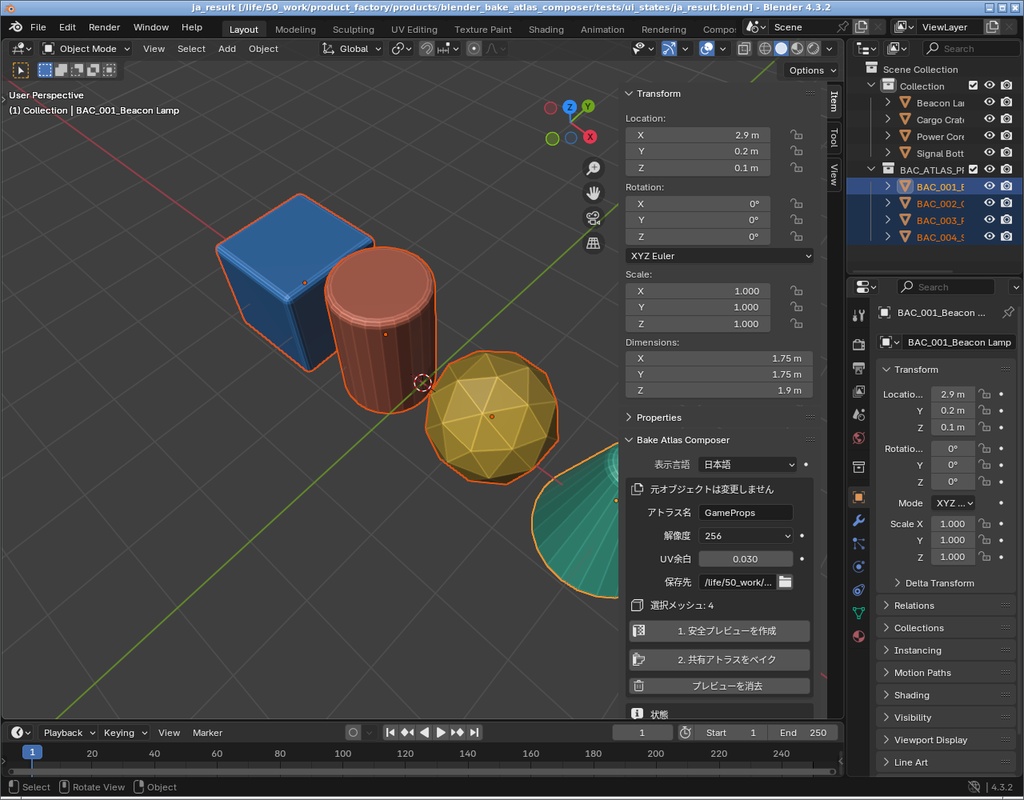1024x800 pixels.
Task: Select material preview shading icon
Action: [797, 48]
